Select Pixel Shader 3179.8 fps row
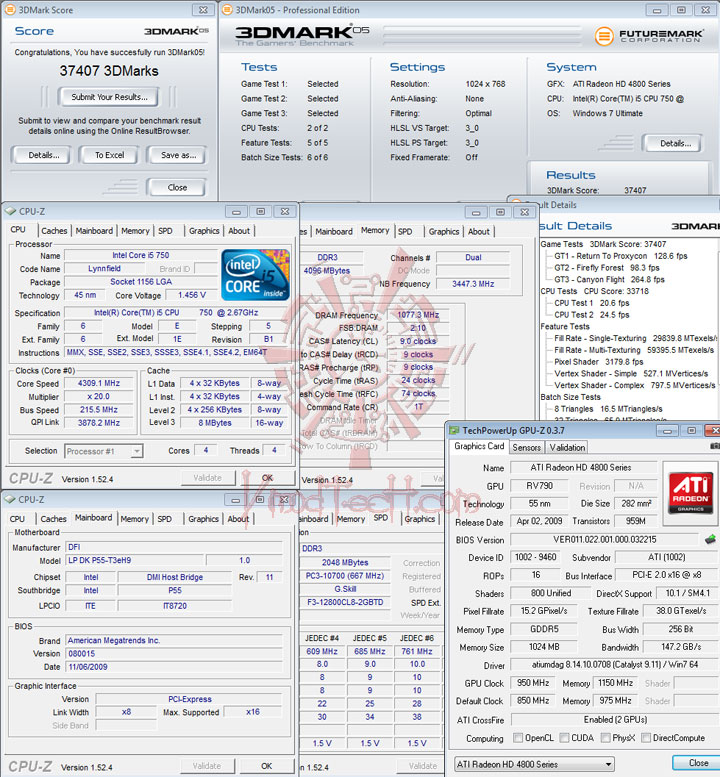Image resolution: width=720 pixels, height=777 pixels. [598, 362]
